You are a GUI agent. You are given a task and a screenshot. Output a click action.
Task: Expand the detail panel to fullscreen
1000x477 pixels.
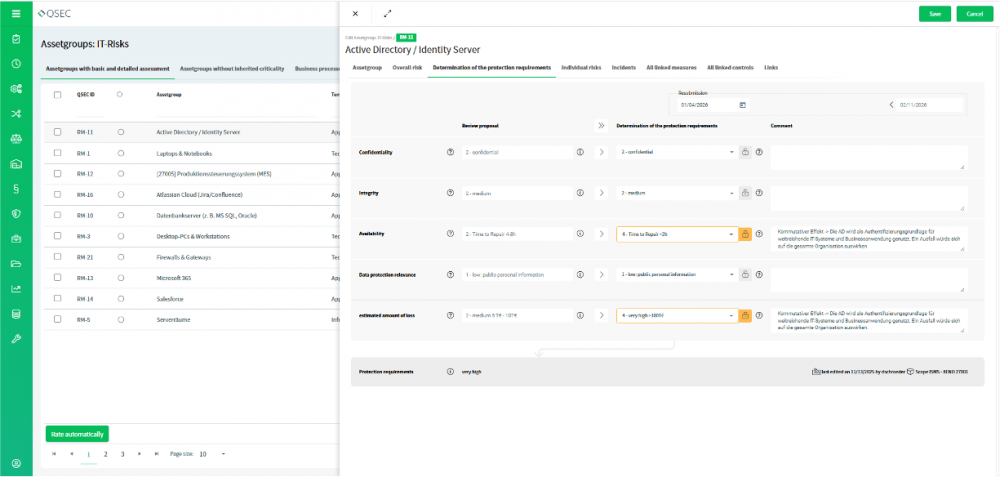pyautogui.click(x=387, y=14)
